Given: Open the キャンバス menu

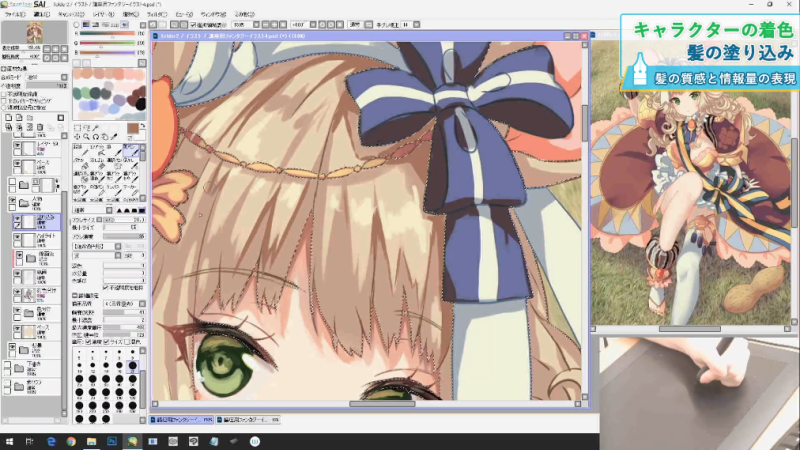Looking at the screenshot, I should point(71,14).
